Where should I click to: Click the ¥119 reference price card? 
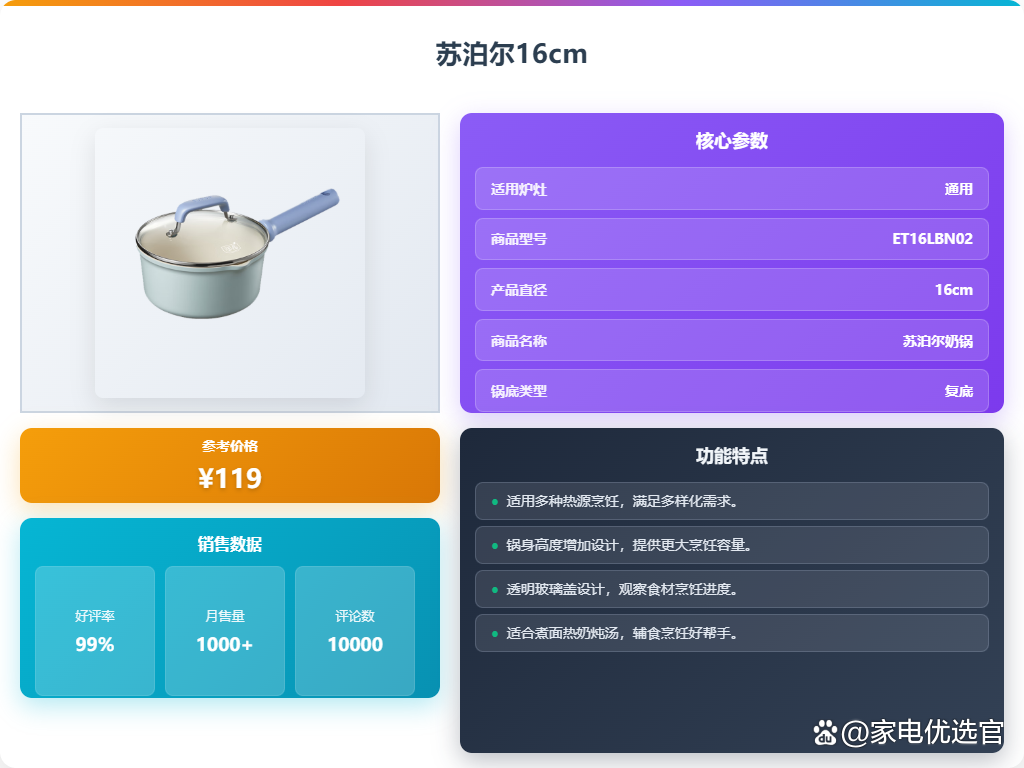tap(230, 466)
